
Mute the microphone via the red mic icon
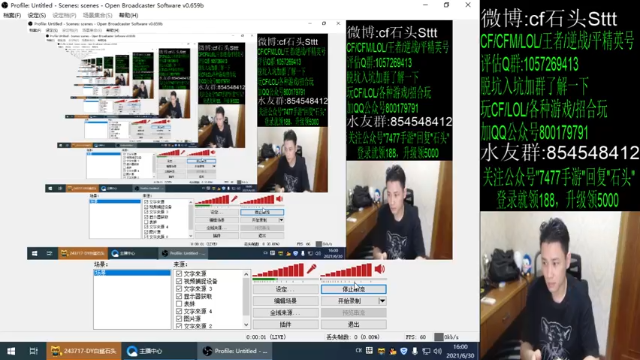click(311, 269)
